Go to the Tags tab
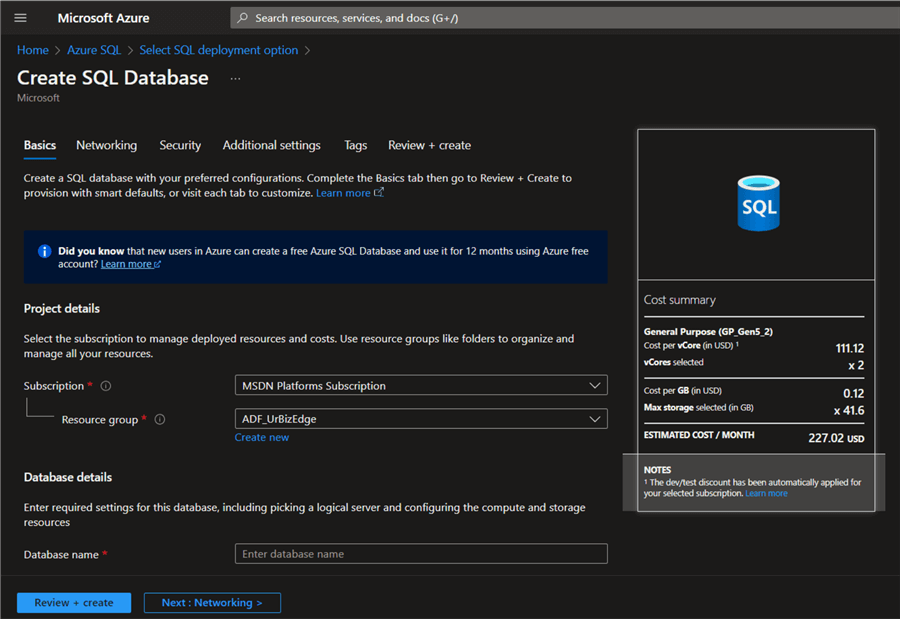The width and height of the screenshot is (900, 619). (355, 145)
